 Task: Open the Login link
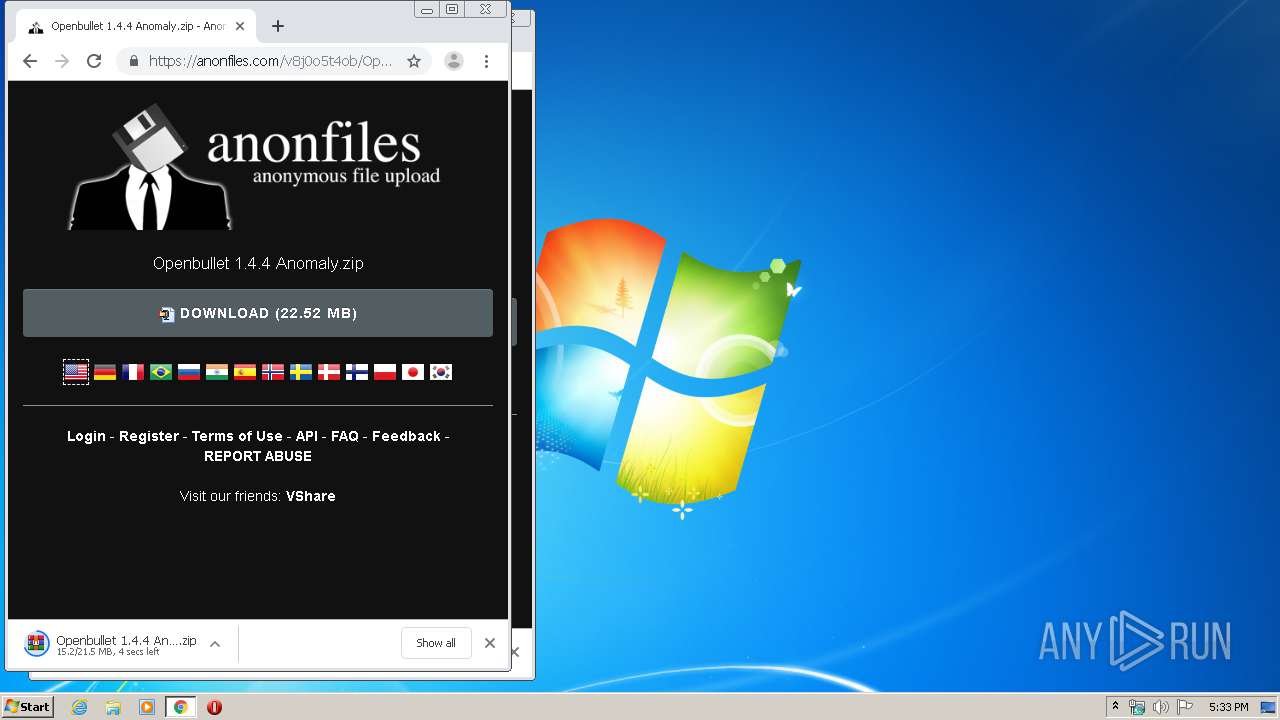(86, 437)
